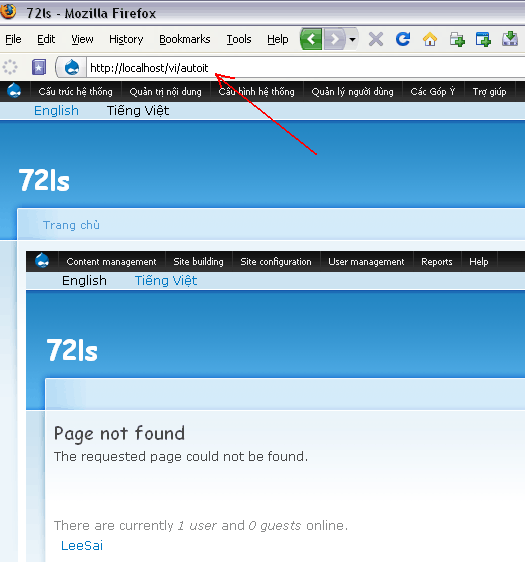
Task: Click the blue Reload page icon
Action: [403, 39]
